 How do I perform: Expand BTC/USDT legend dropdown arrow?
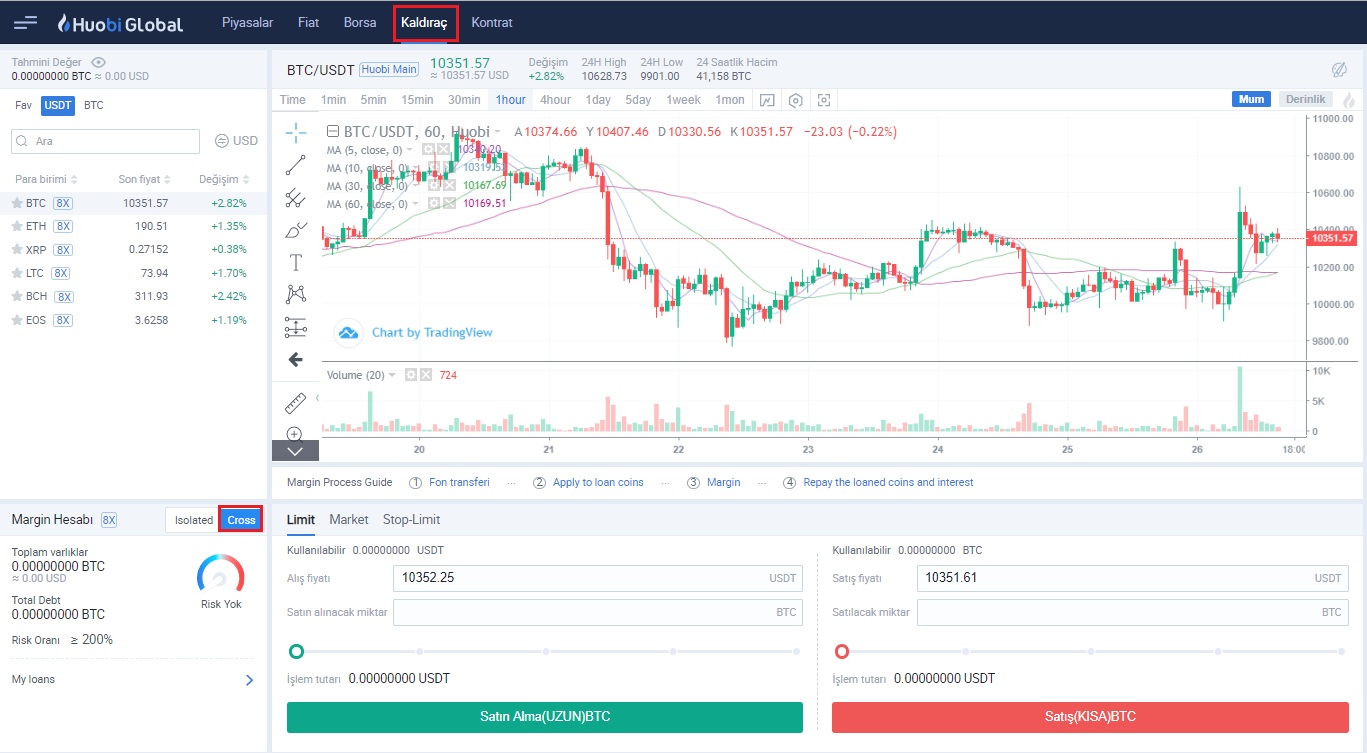coord(498,132)
